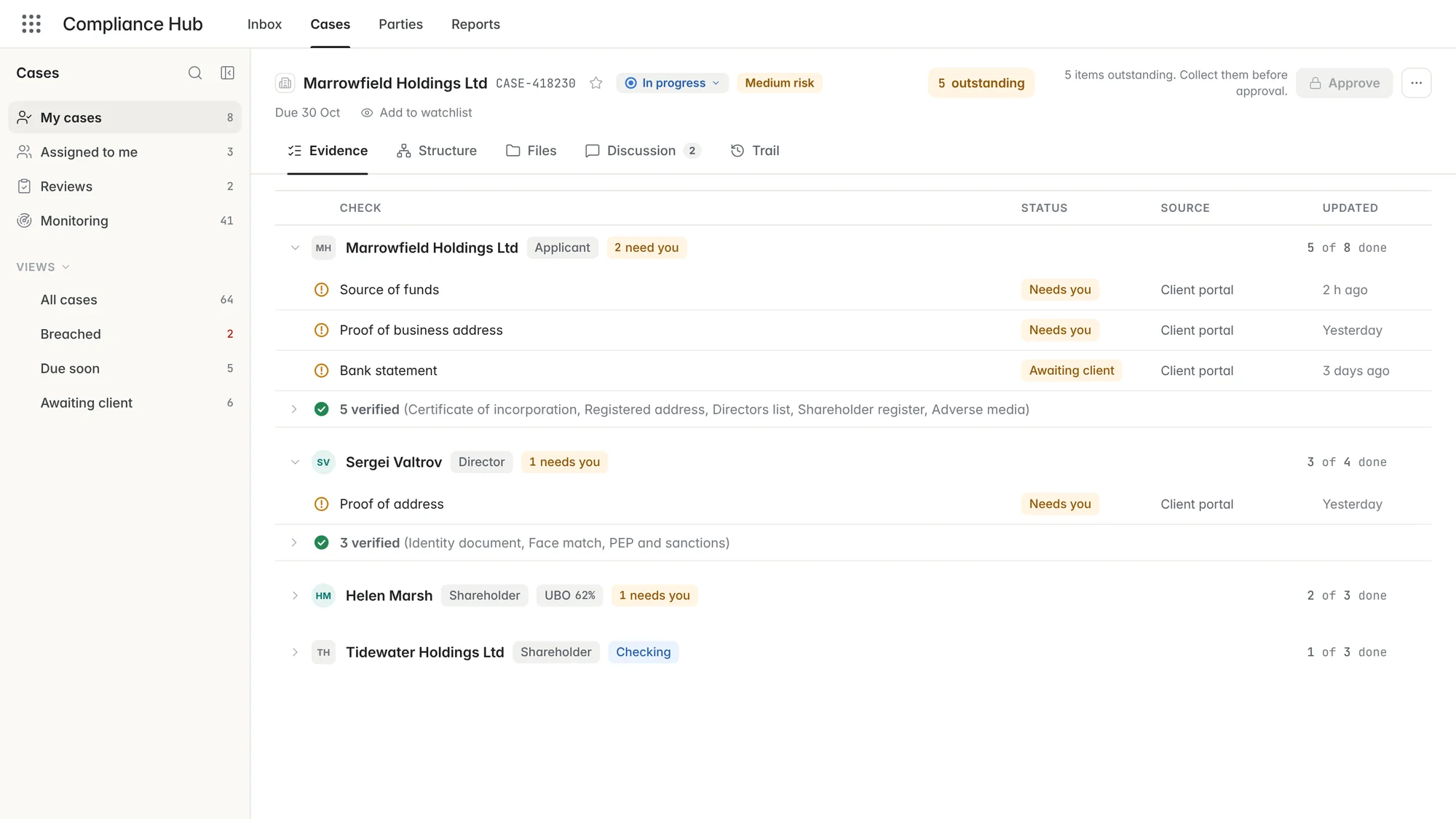Search cases with magnifier icon
The image size is (1456, 819).
(195, 73)
